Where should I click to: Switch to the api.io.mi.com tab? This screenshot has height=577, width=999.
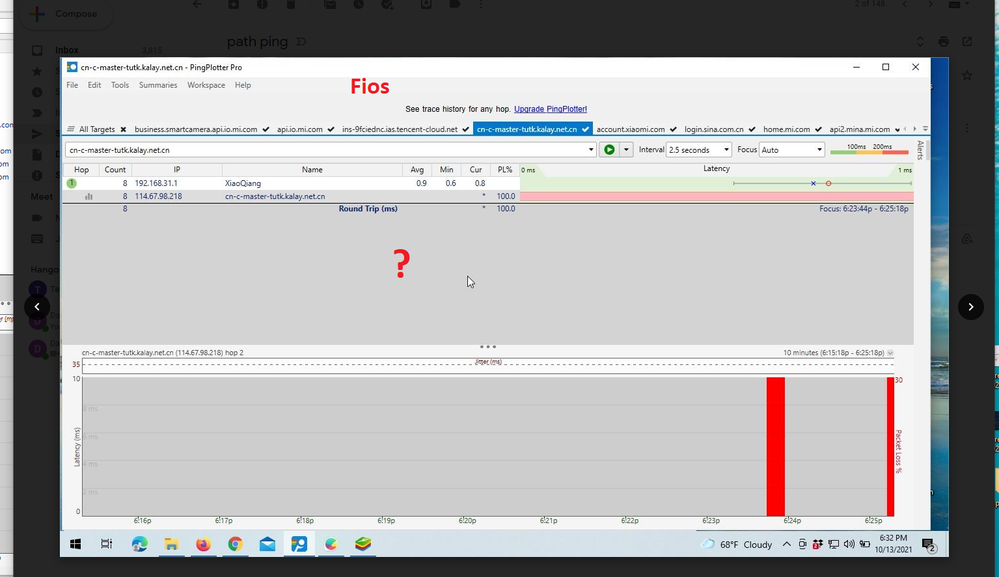click(299, 129)
